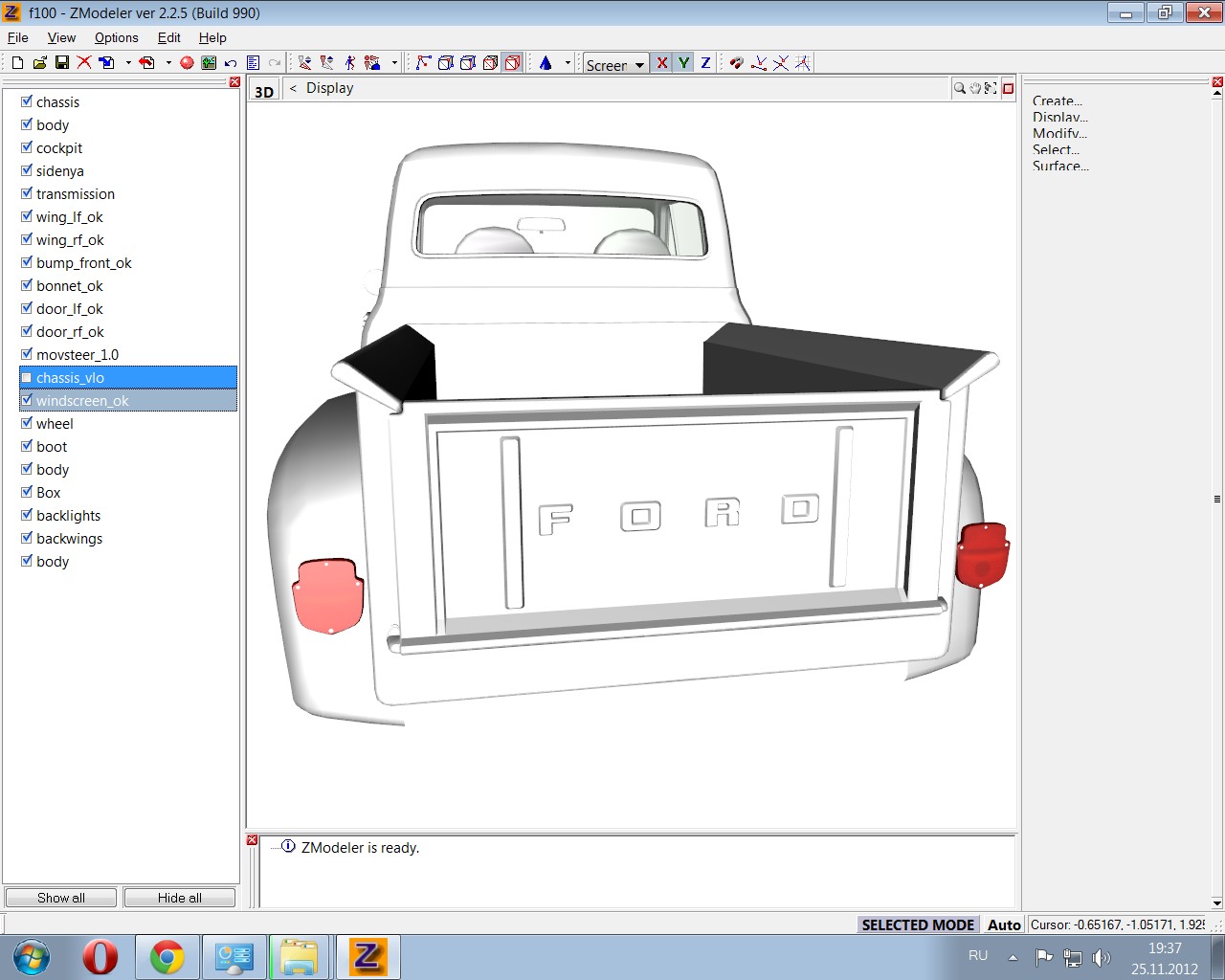This screenshot has height=980, width=1225.
Task: Open the editing level dropdown arrow
Action: coord(394,63)
